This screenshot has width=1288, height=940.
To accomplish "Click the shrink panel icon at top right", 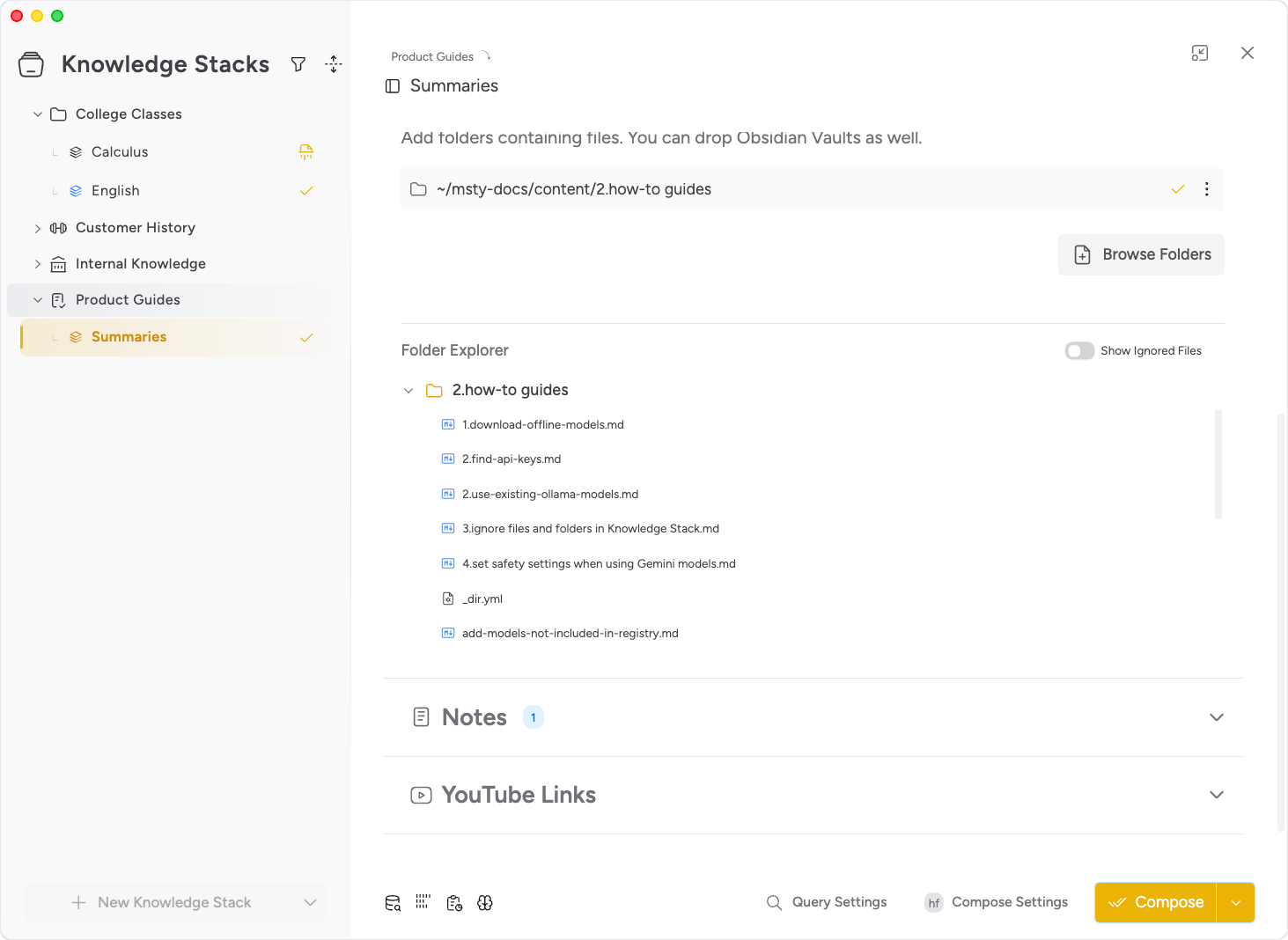I will point(1200,53).
